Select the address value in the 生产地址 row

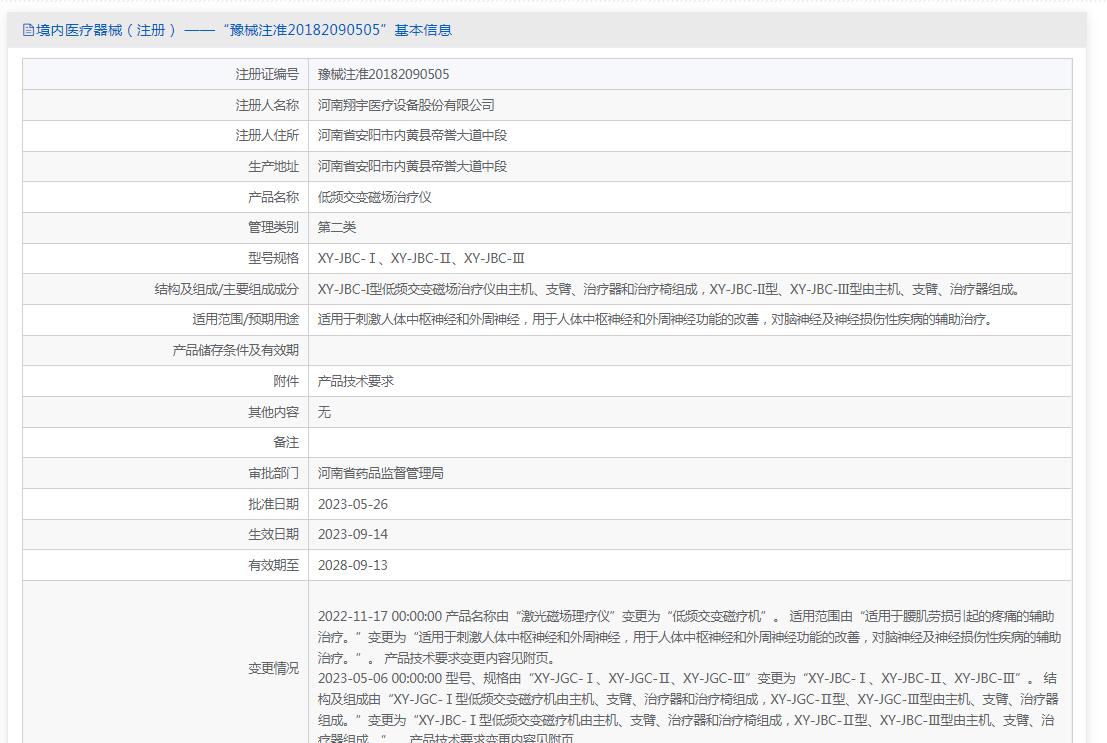[x=412, y=167]
